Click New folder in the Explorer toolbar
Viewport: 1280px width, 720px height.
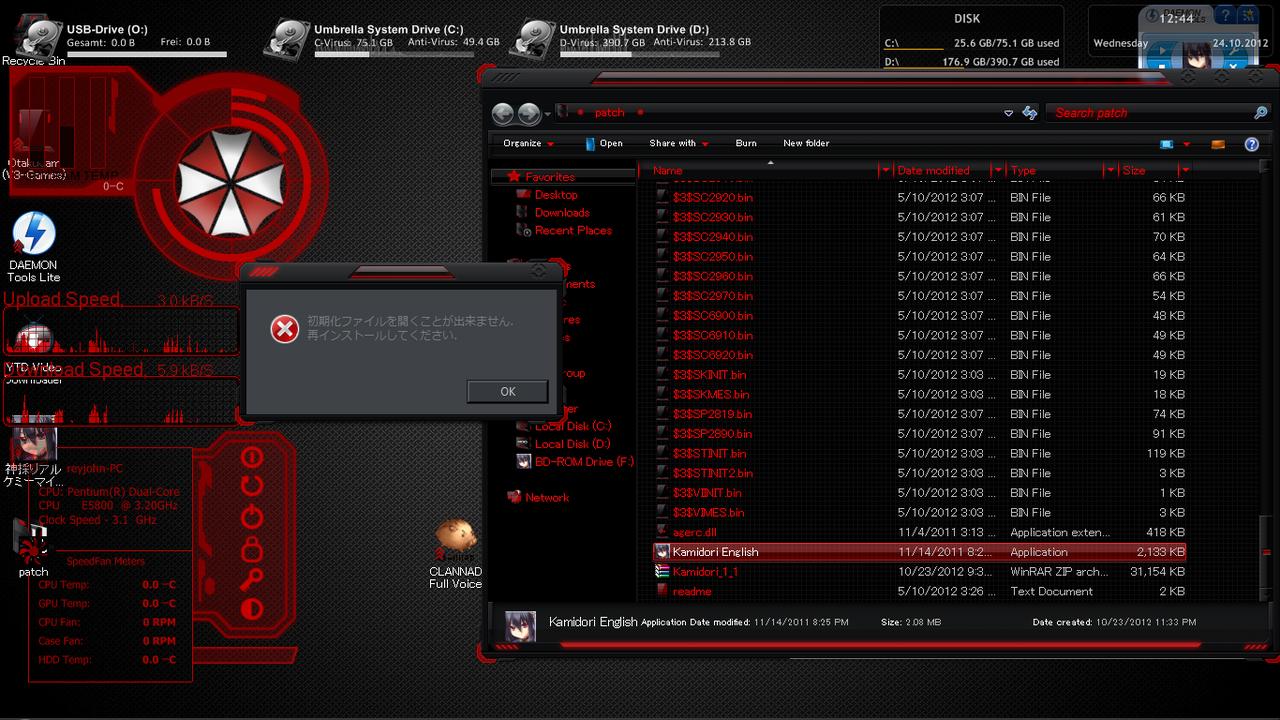point(806,143)
